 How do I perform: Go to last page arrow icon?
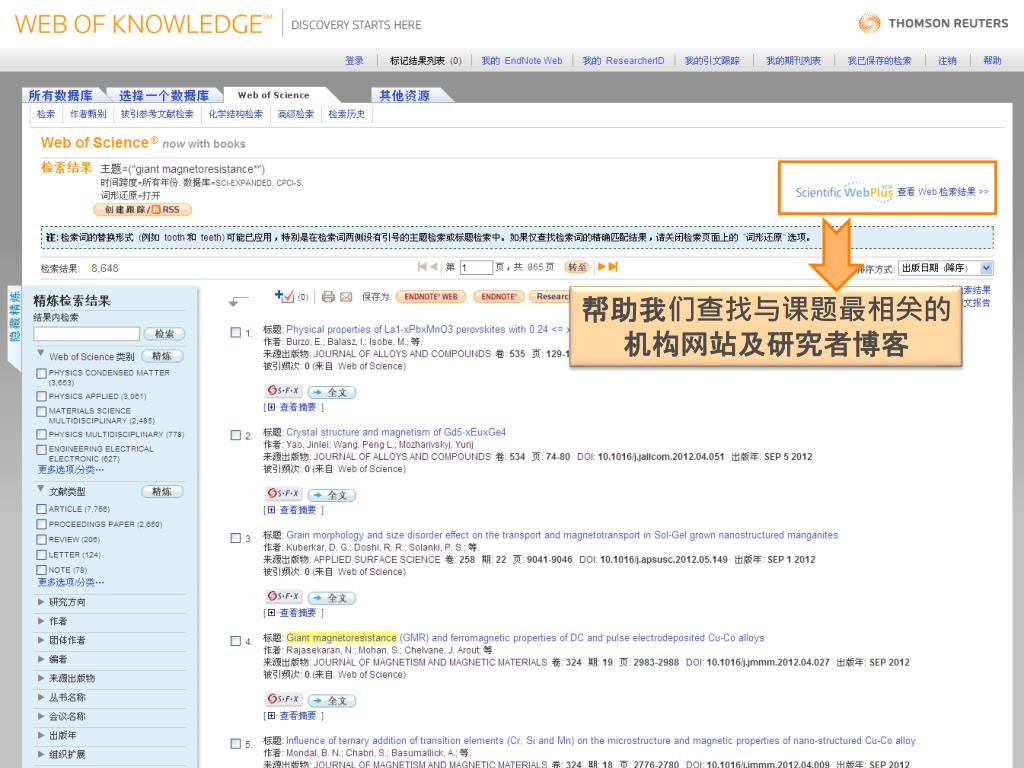click(x=613, y=266)
